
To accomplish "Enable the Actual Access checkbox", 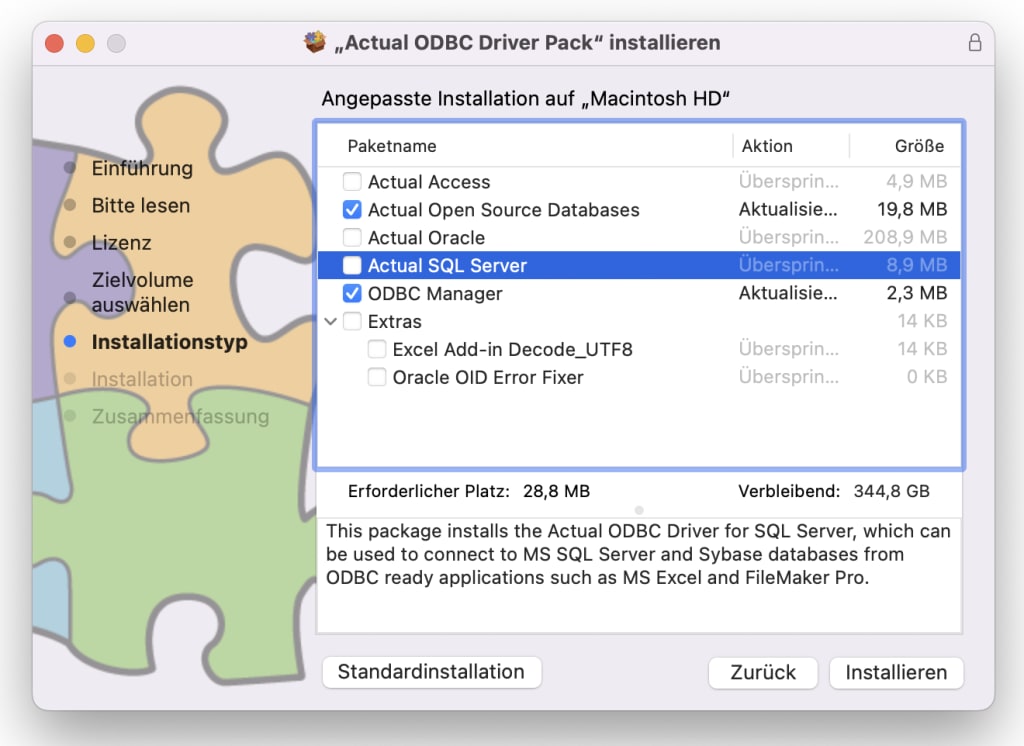I will pos(352,181).
